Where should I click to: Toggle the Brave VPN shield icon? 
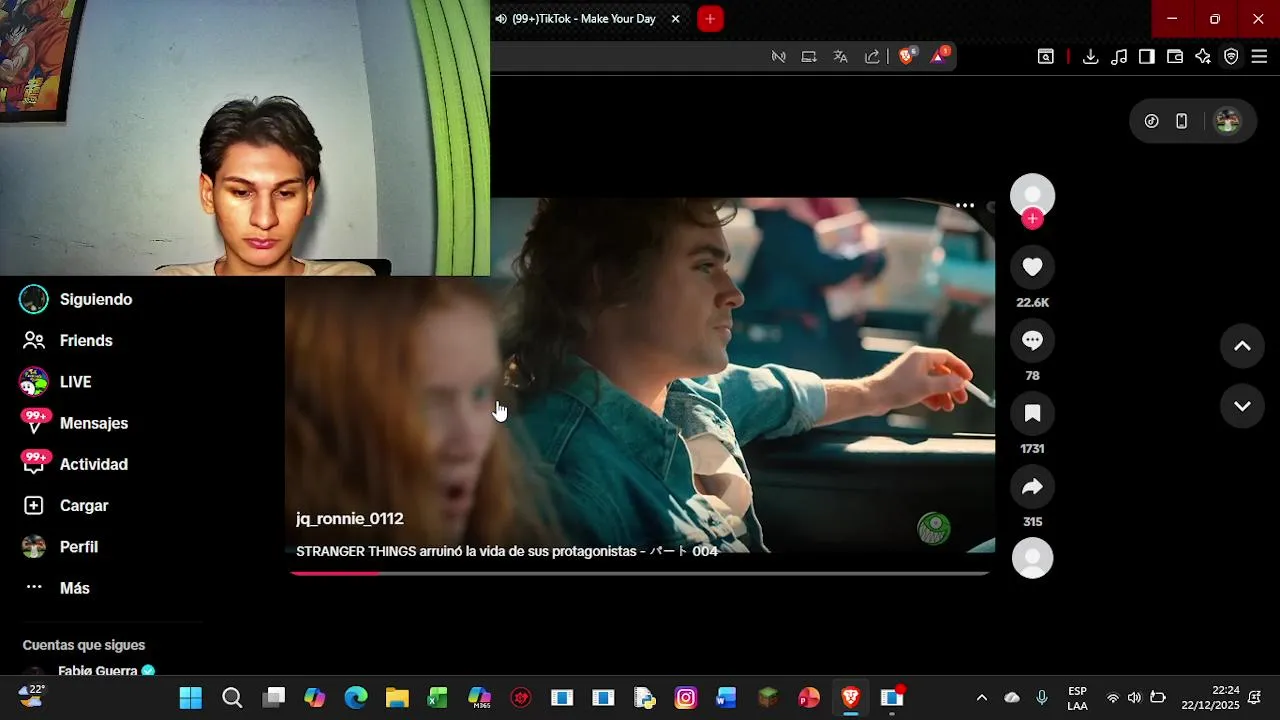pyautogui.click(x=1231, y=57)
